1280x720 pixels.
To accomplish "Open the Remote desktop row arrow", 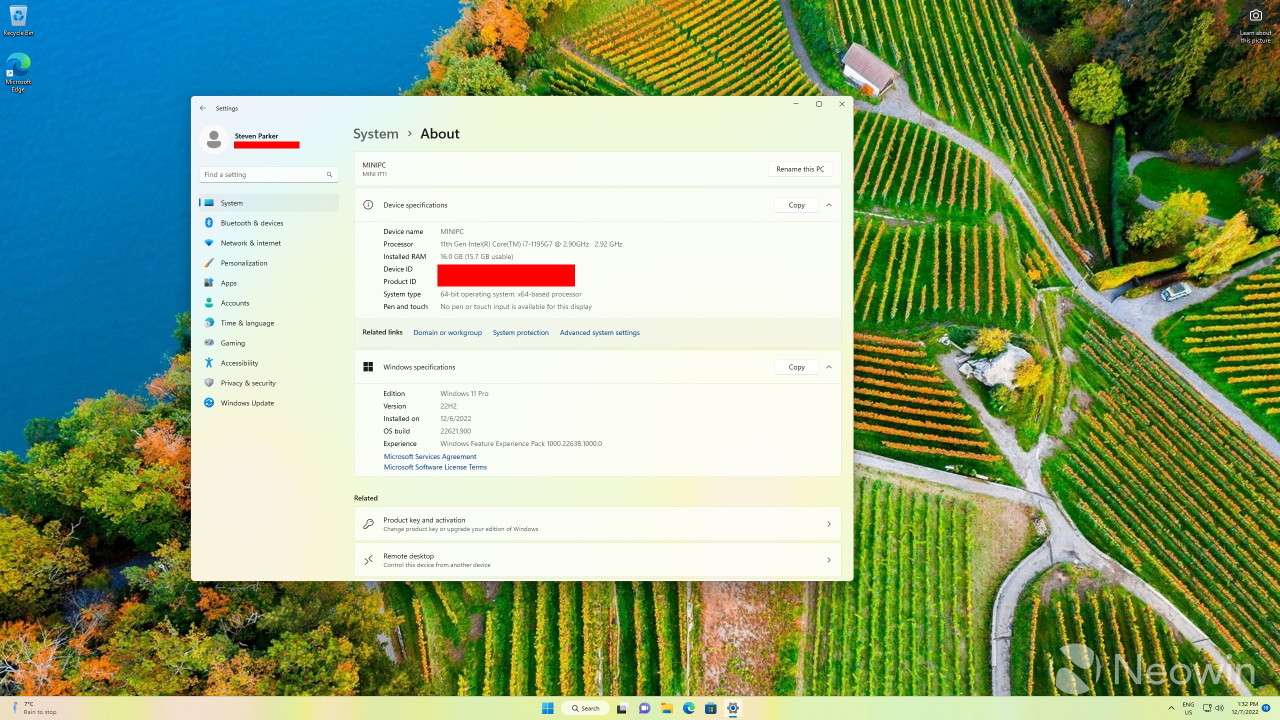I will pos(829,560).
